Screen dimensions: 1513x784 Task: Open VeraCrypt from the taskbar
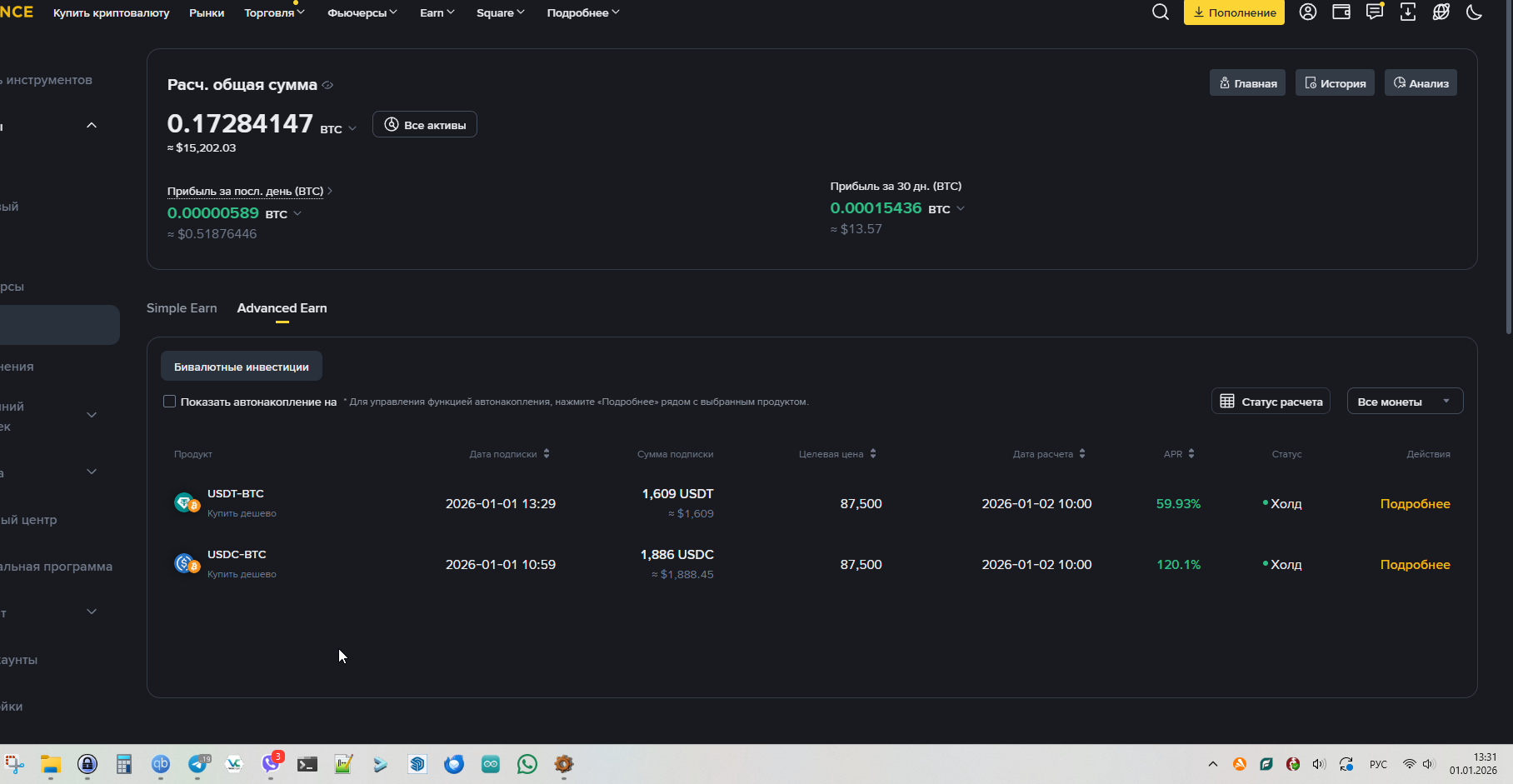(x=234, y=764)
